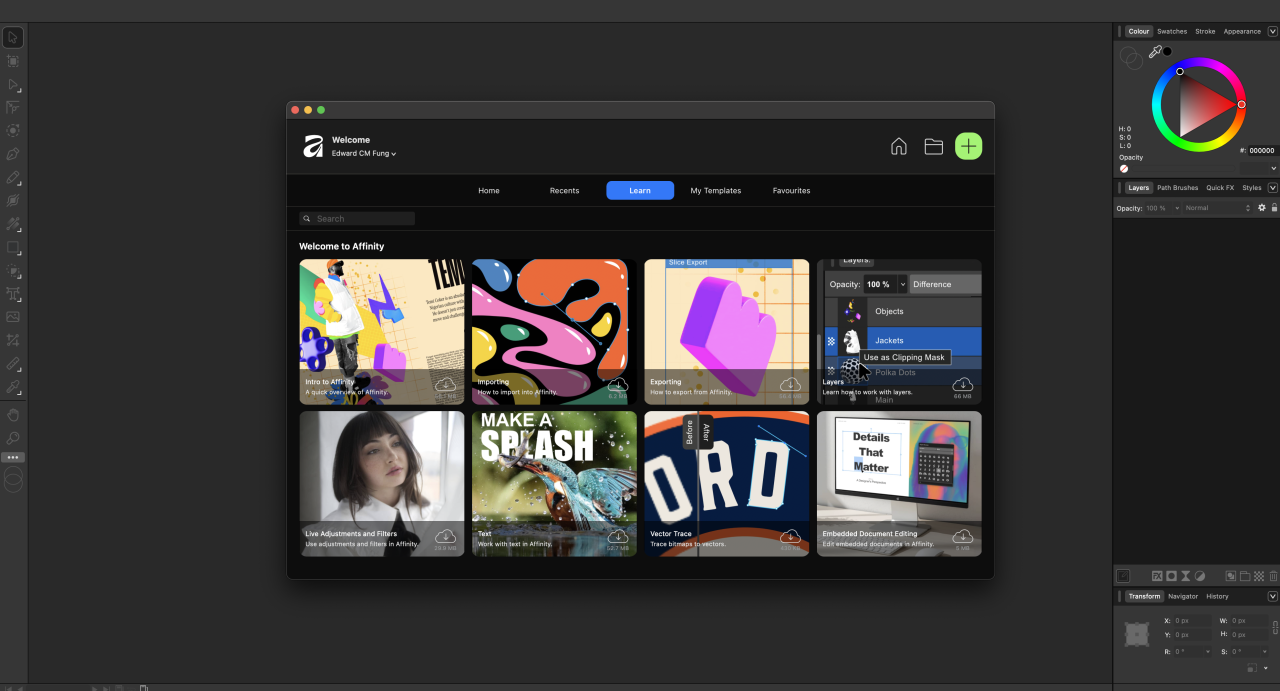Open the Swatches panel tab

pyautogui.click(x=1172, y=31)
